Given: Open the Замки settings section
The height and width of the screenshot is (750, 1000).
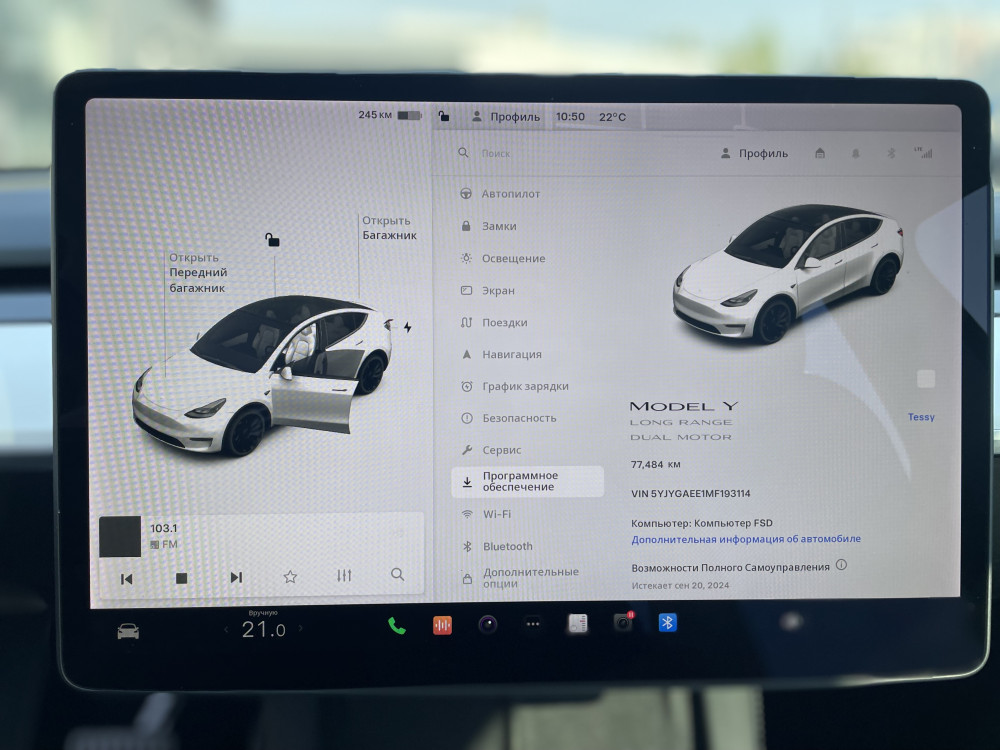Looking at the screenshot, I should pos(489,226).
